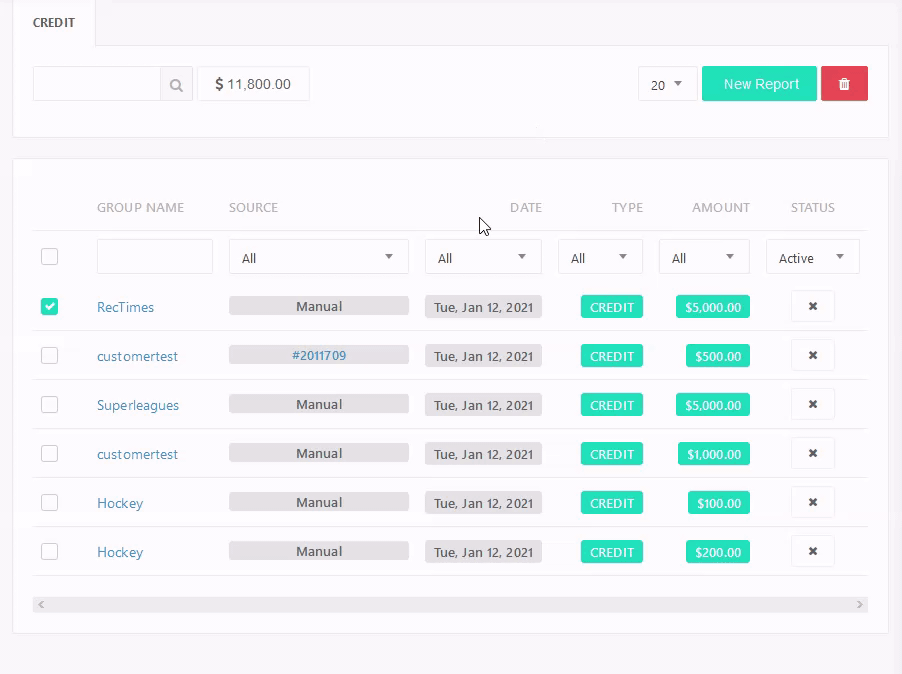Click the X icon in the $1,000.00 row
This screenshot has width=902, height=674.
(812, 454)
